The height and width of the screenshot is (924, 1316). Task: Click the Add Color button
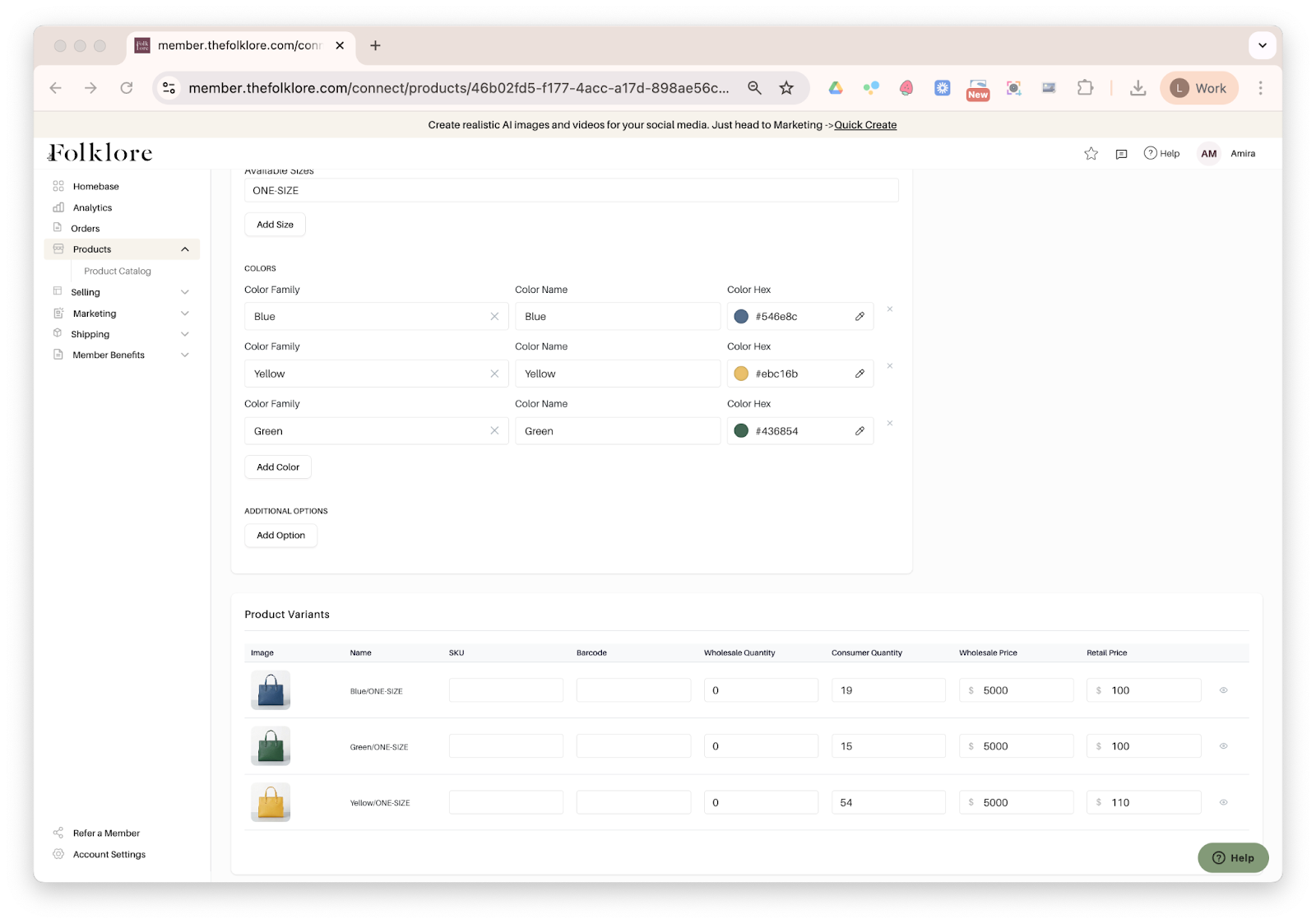point(278,467)
